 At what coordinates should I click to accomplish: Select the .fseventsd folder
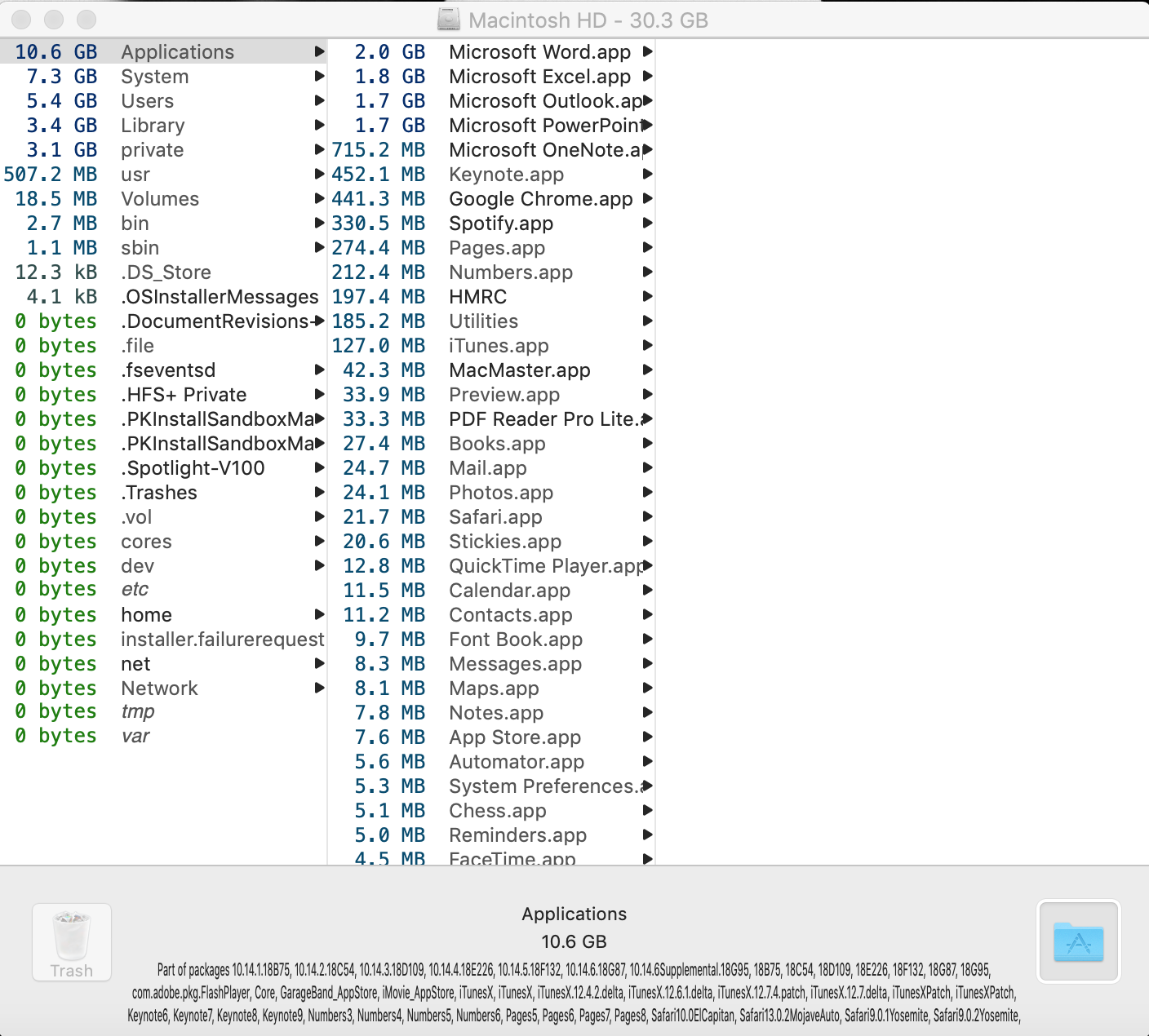pos(163,370)
